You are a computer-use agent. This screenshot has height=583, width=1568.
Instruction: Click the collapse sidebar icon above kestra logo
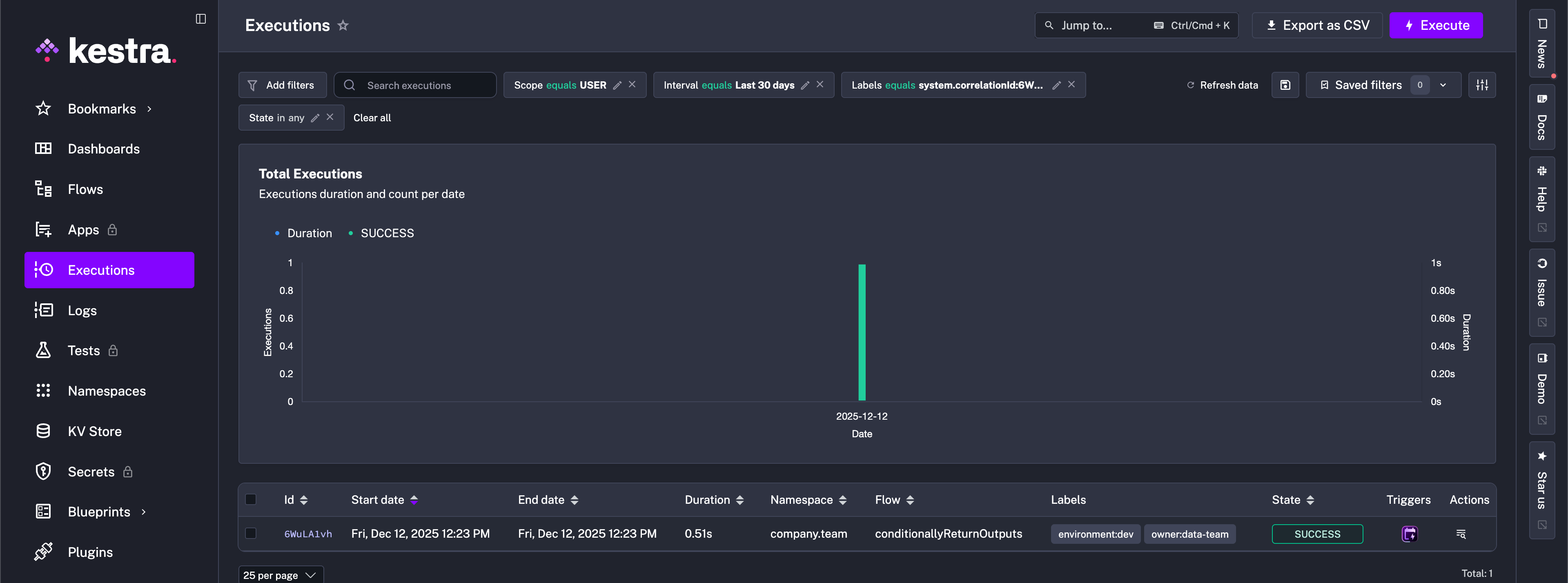point(201,18)
